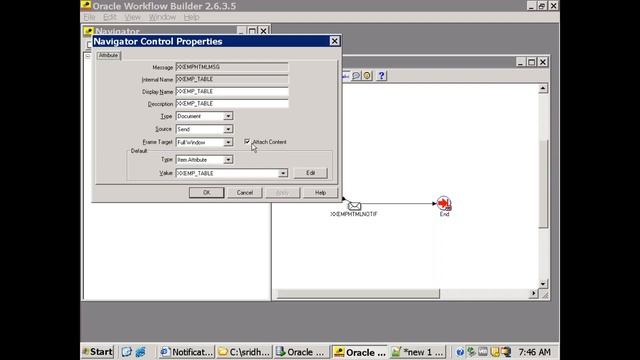Open the Source dropdown showing Send
This screenshot has width=640, height=360.
pyautogui.click(x=228, y=129)
